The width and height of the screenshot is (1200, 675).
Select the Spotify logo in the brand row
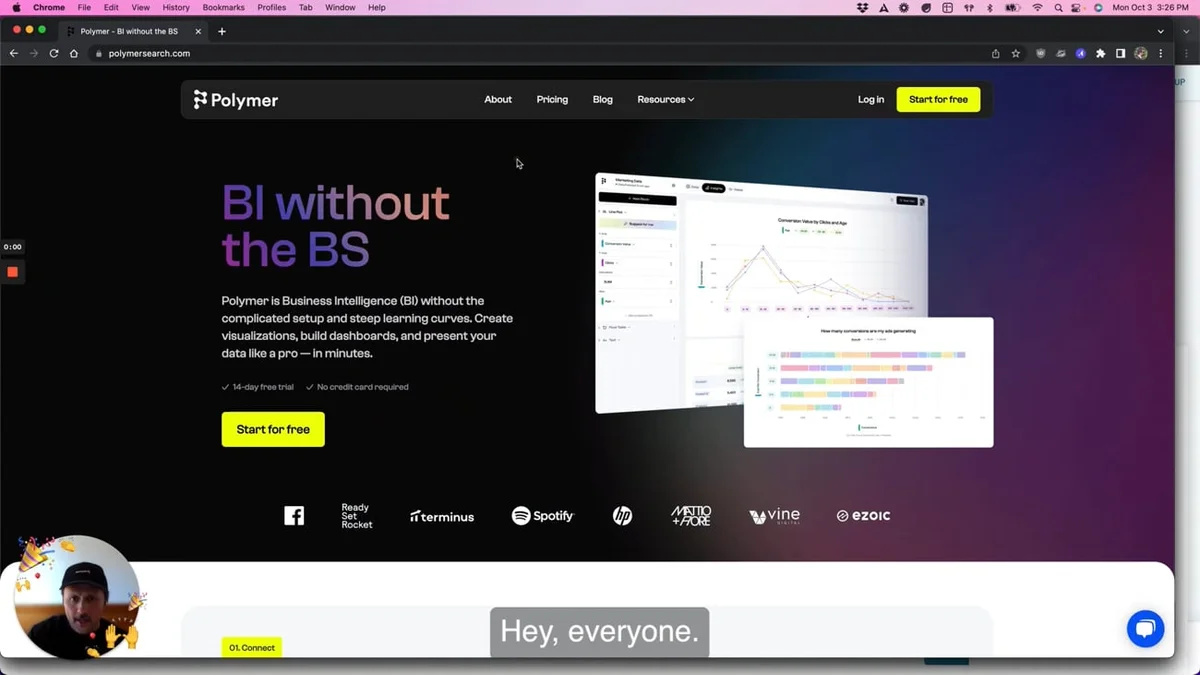[542, 516]
